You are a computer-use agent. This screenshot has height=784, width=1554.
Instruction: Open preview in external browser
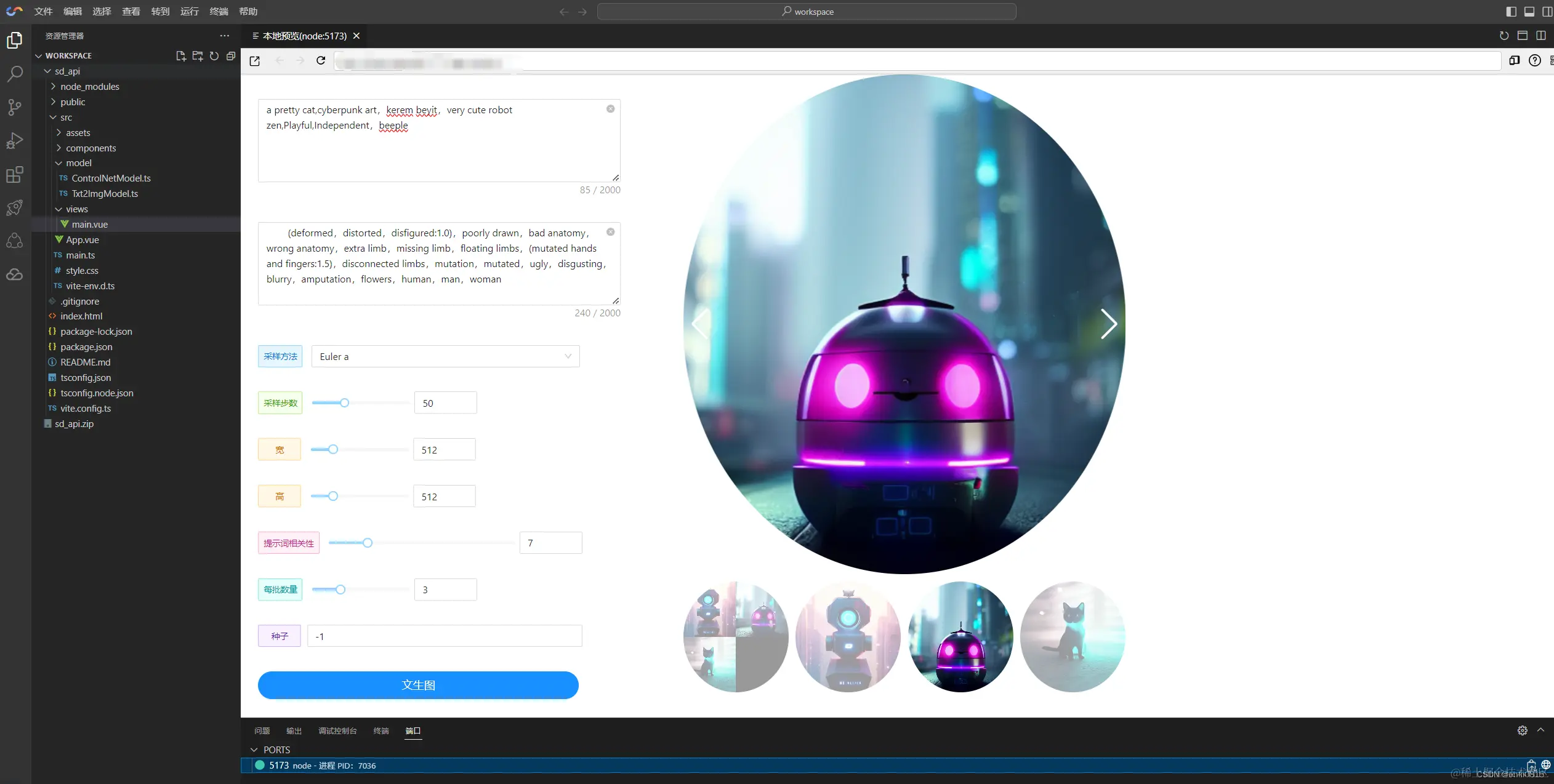pyautogui.click(x=255, y=60)
